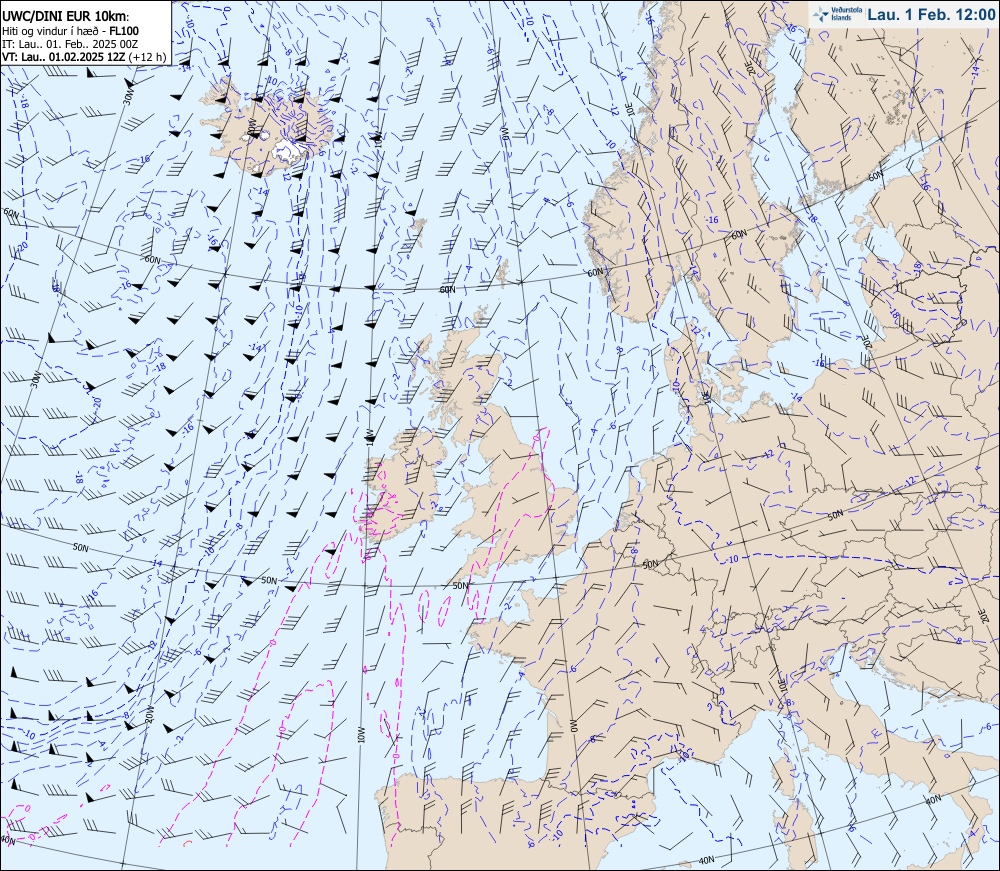Image resolution: width=1000 pixels, height=871 pixels.
Task: Click the island of Ireland on the map
Action: coord(403,486)
